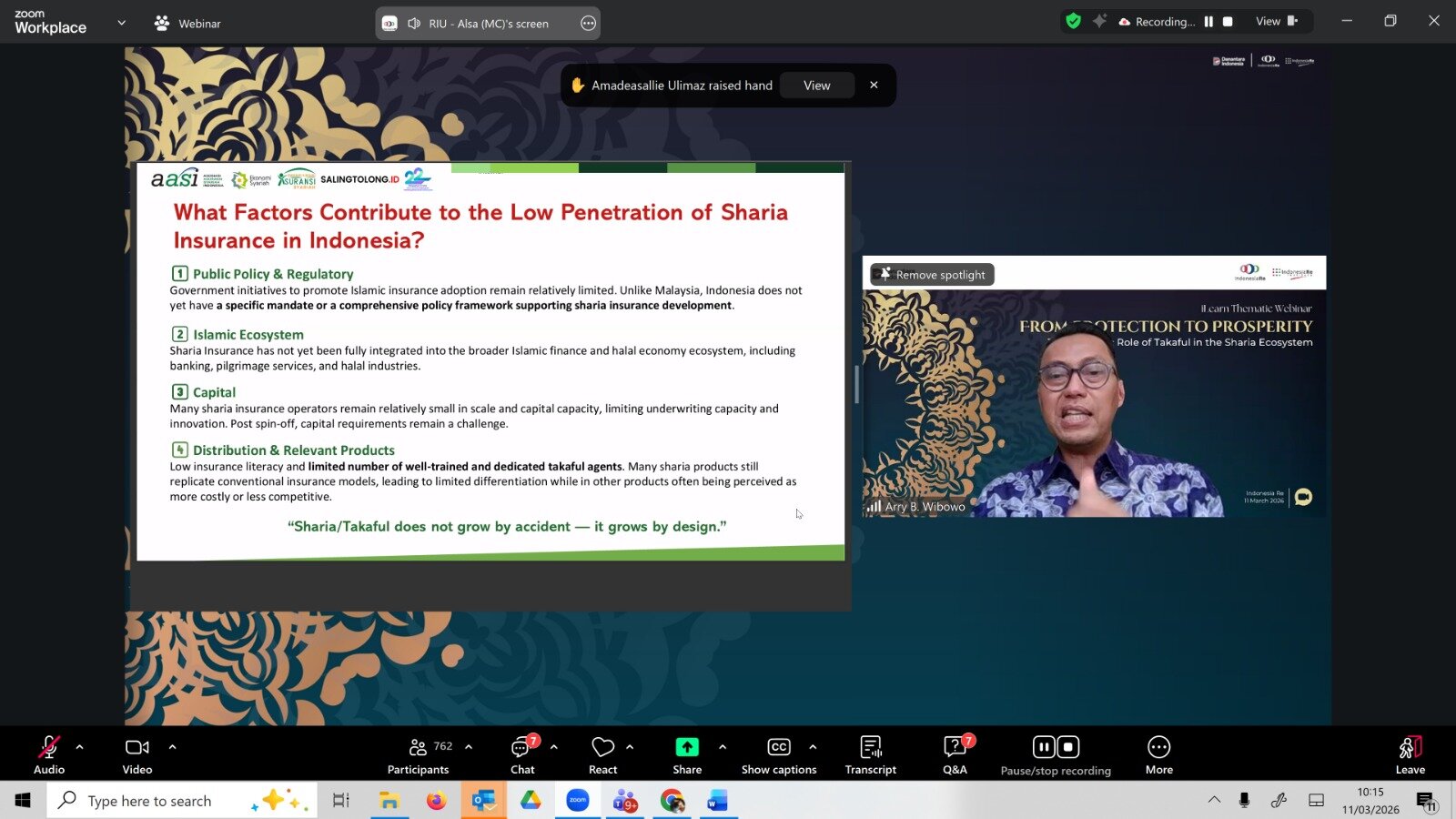Turn on Show captions
Screen dimensions: 1456x819
(x=779, y=754)
